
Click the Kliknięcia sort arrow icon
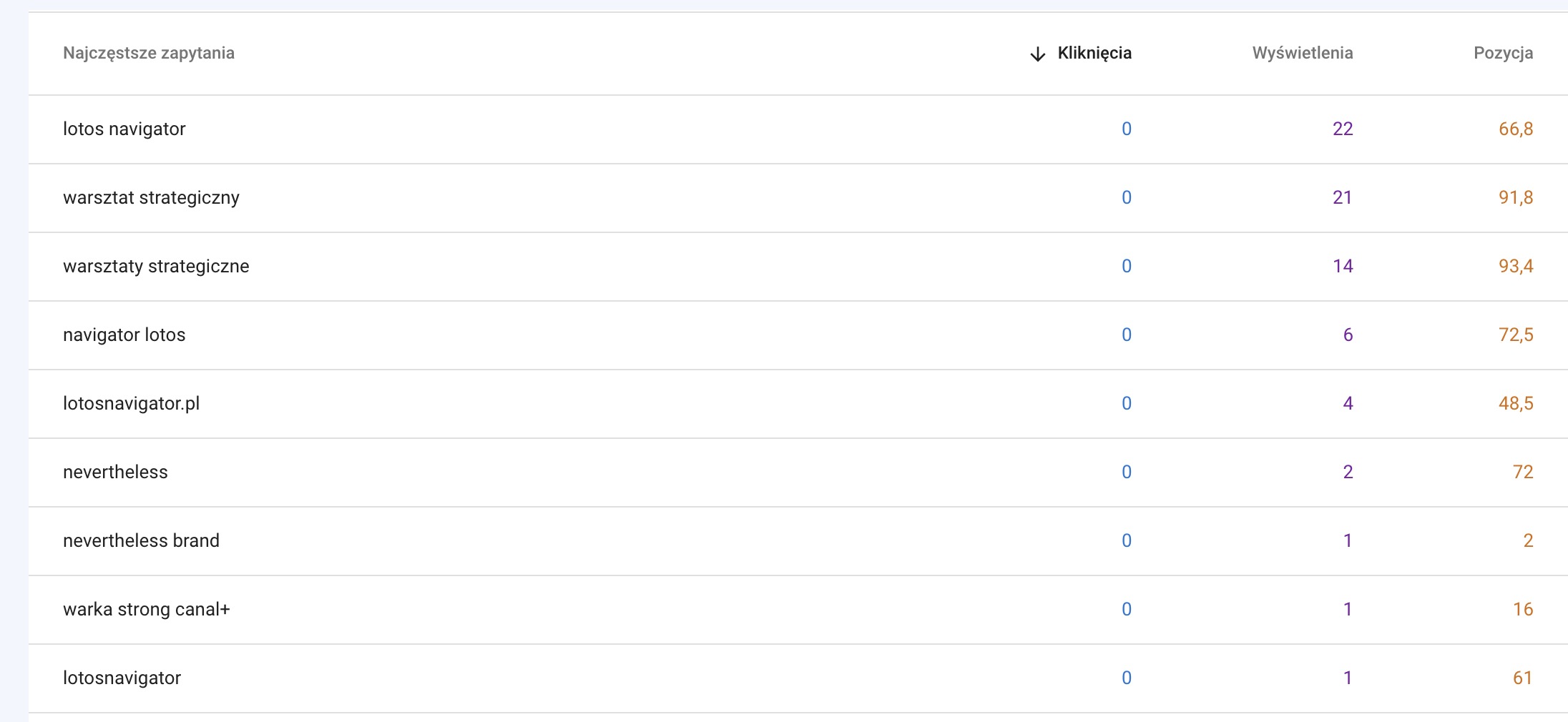pos(1037,54)
